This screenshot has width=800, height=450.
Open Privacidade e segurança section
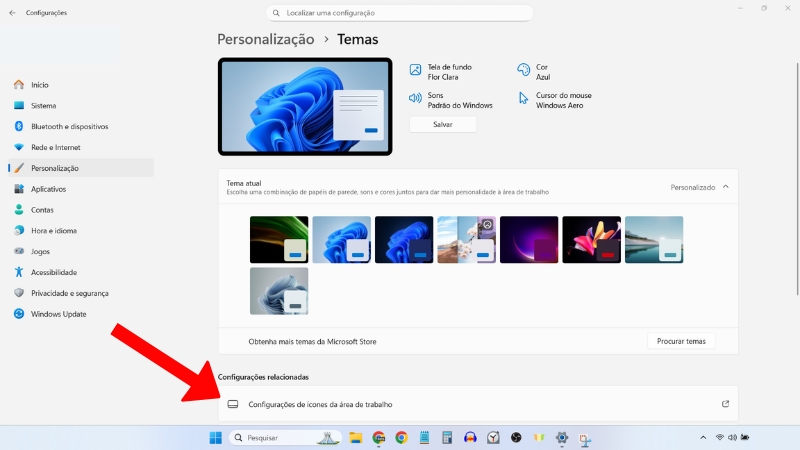click(69, 293)
